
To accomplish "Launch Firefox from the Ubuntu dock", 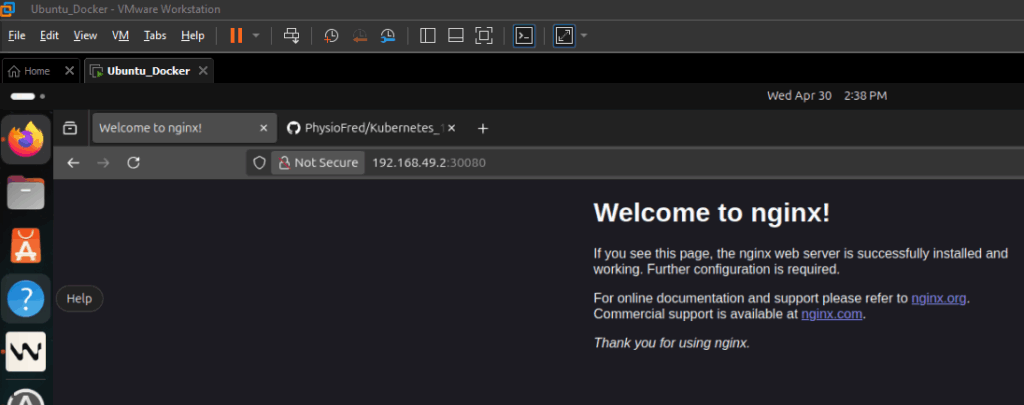I will point(26,139).
